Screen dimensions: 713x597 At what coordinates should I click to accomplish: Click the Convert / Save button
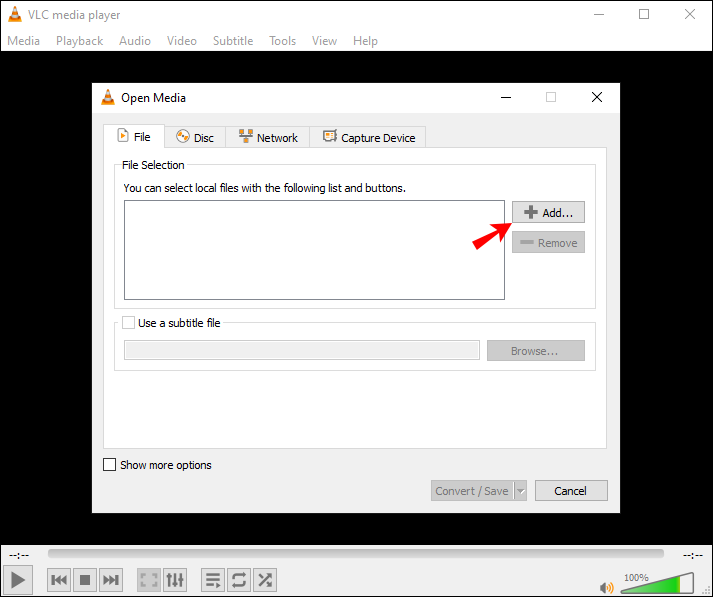click(472, 491)
